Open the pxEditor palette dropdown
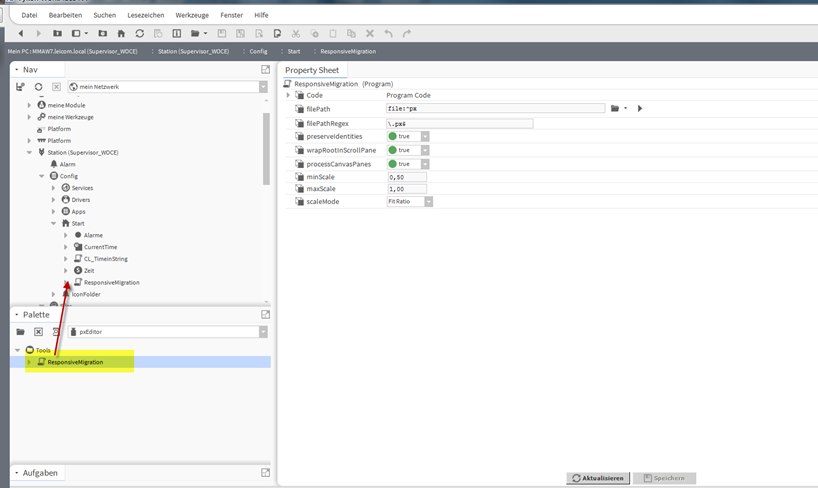The width and height of the screenshot is (818, 488). (x=263, y=332)
